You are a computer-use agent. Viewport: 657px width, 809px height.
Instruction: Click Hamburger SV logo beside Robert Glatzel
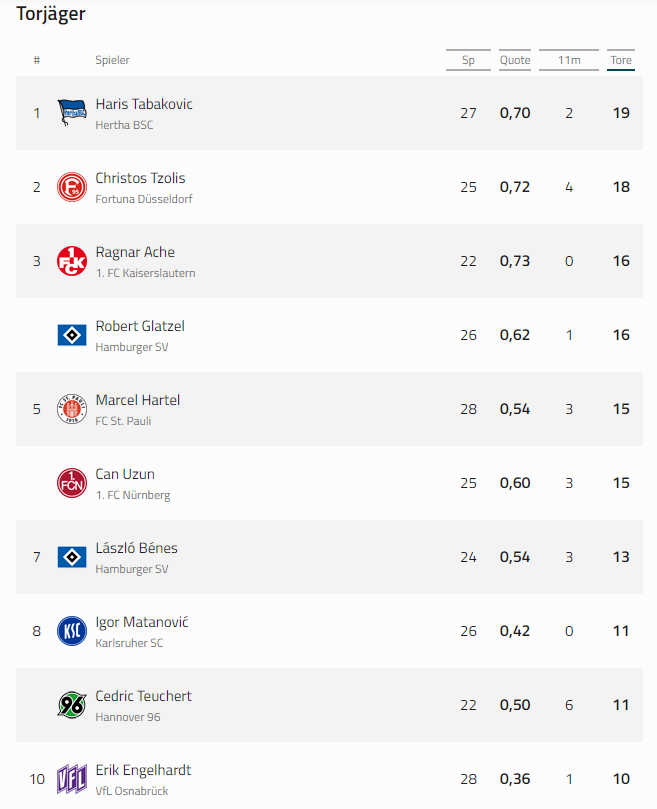pos(72,335)
